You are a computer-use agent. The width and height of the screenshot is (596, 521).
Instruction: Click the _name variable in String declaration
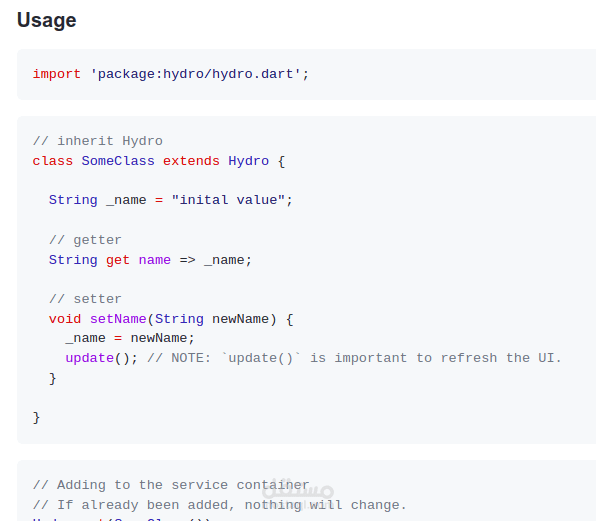tap(126, 200)
